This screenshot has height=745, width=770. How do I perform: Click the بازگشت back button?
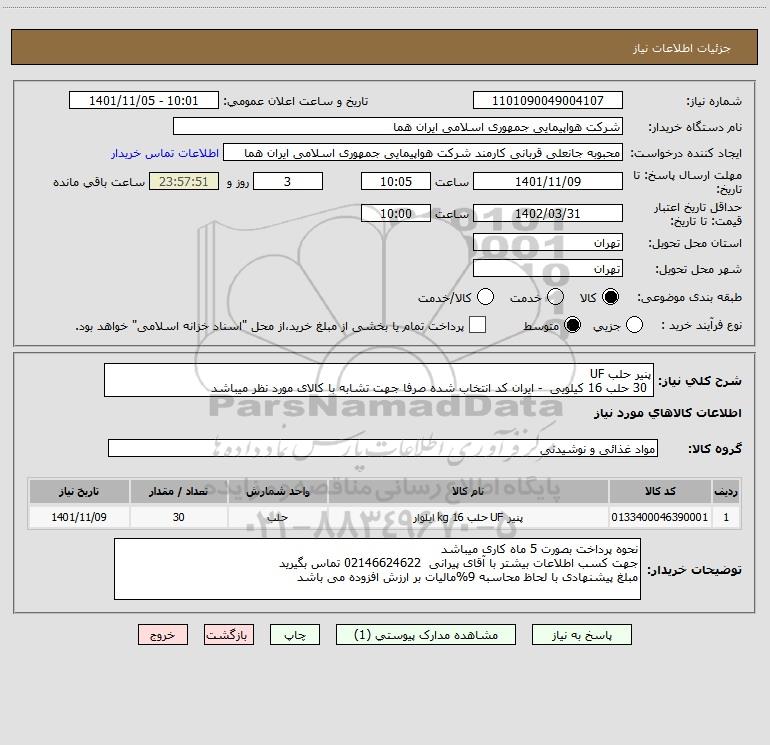229,635
